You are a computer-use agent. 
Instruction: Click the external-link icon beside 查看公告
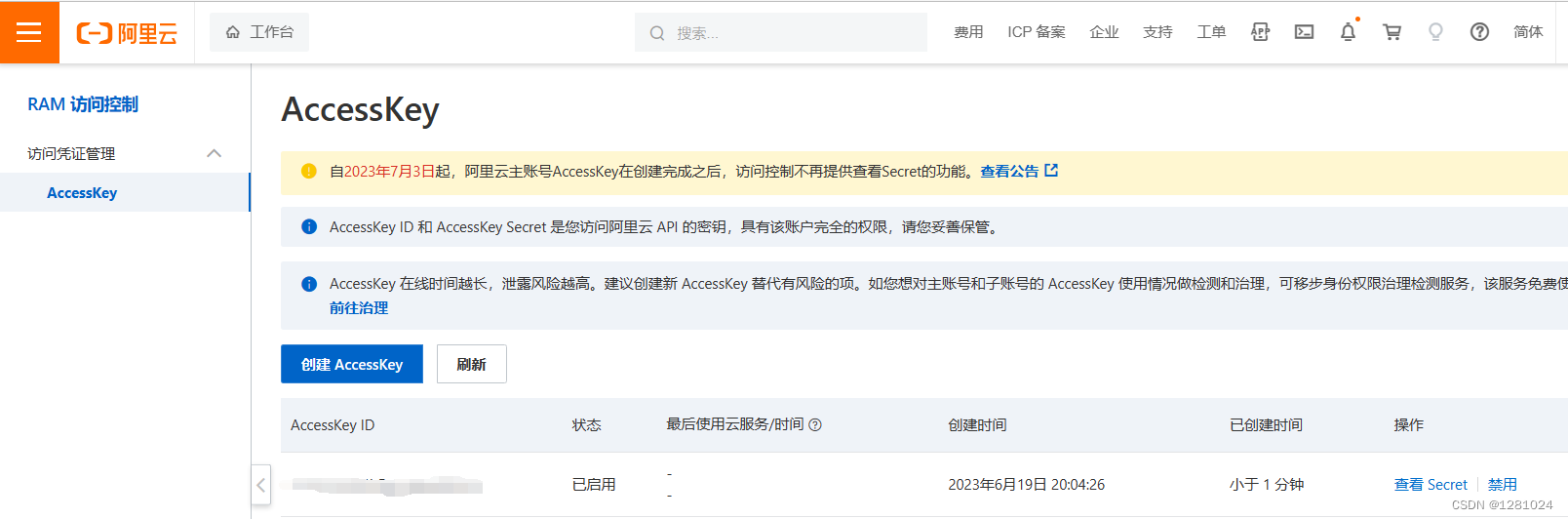pos(1051,171)
